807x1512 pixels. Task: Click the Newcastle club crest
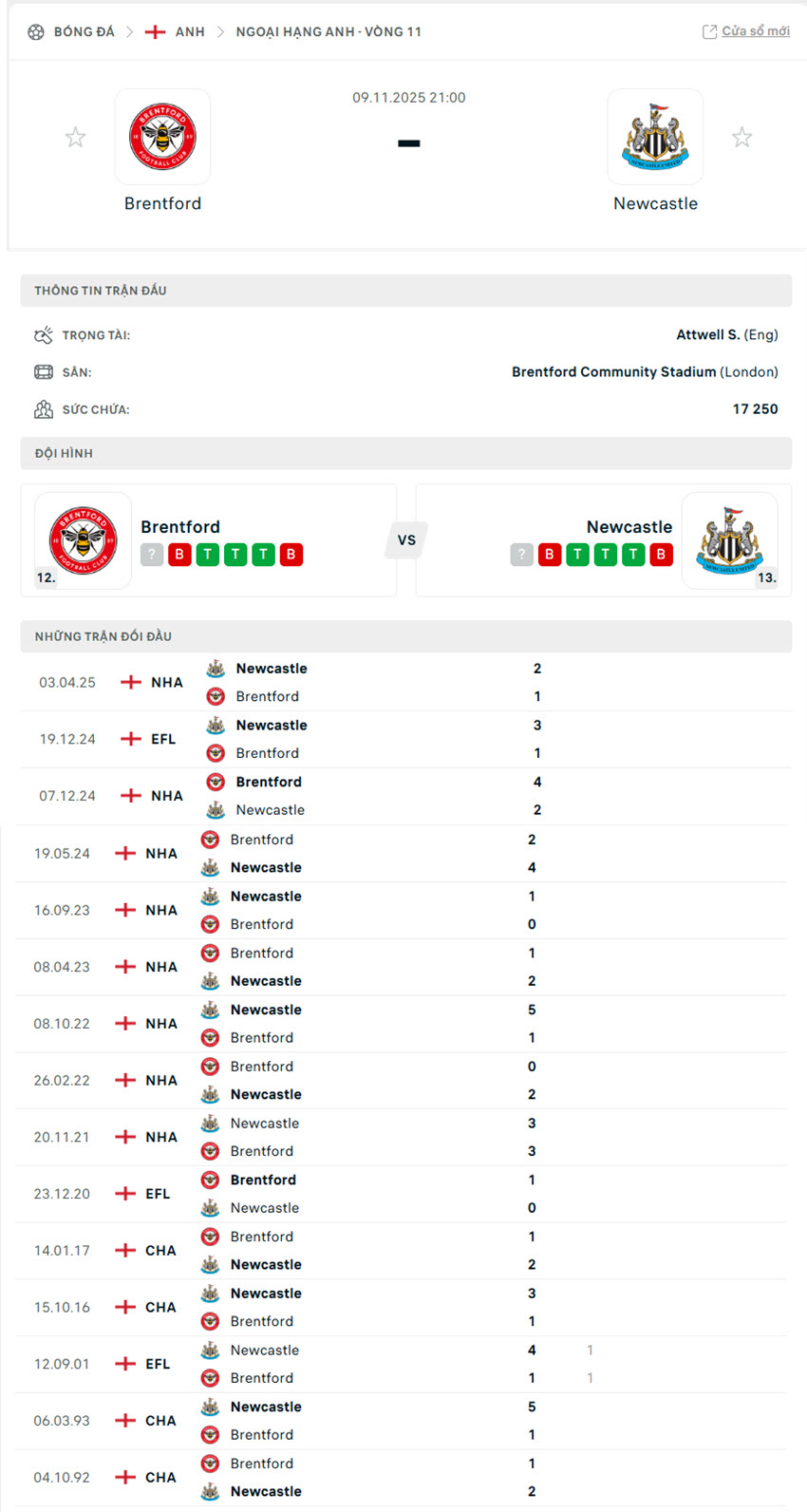(655, 136)
